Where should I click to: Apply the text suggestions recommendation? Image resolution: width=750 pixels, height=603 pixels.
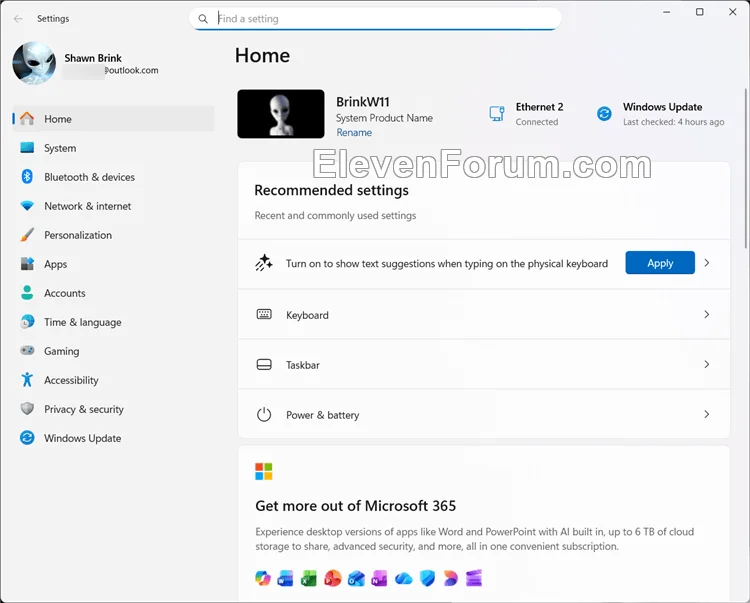(x=660, y=263)
